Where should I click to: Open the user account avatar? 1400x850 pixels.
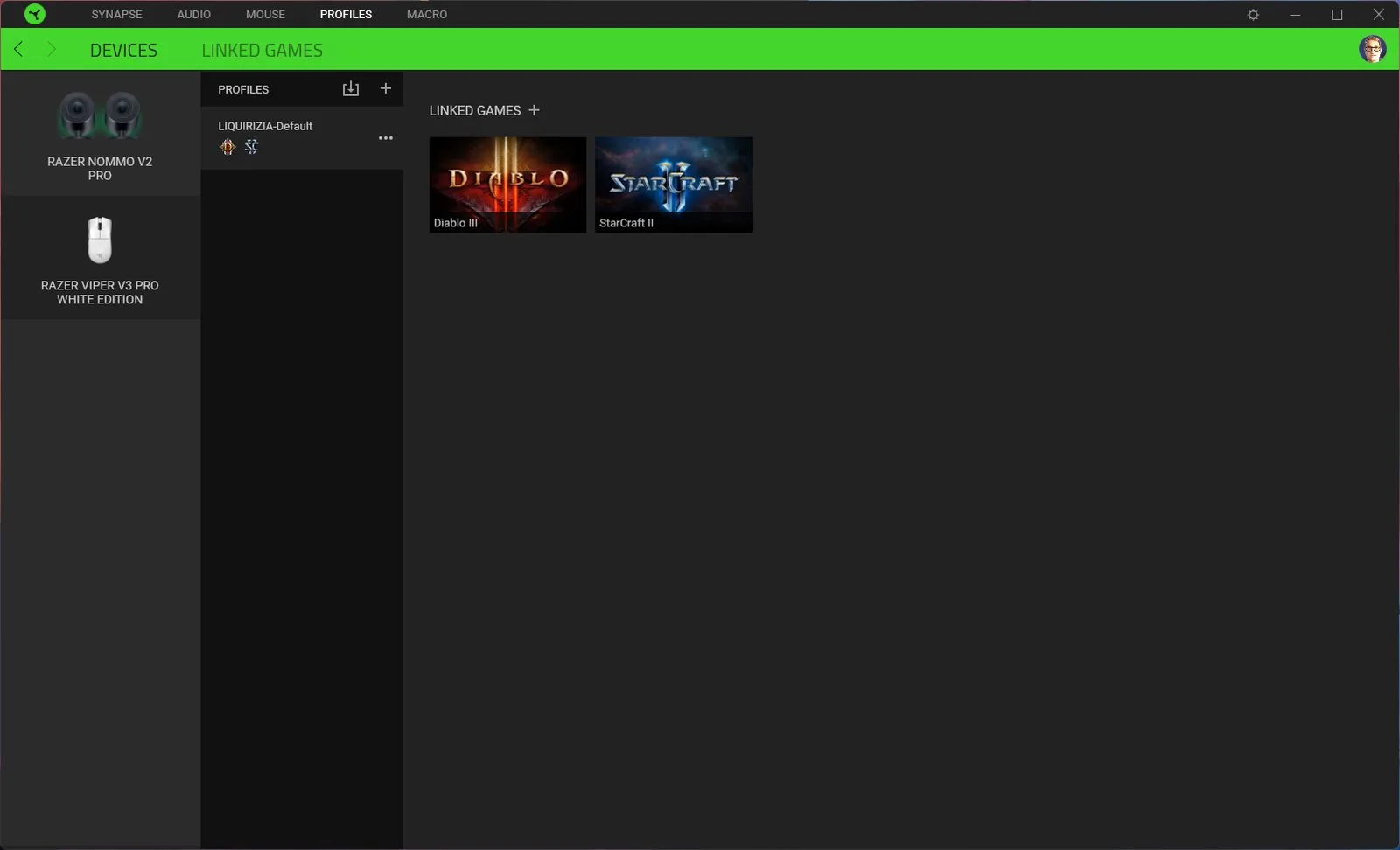coord(1372,49)
